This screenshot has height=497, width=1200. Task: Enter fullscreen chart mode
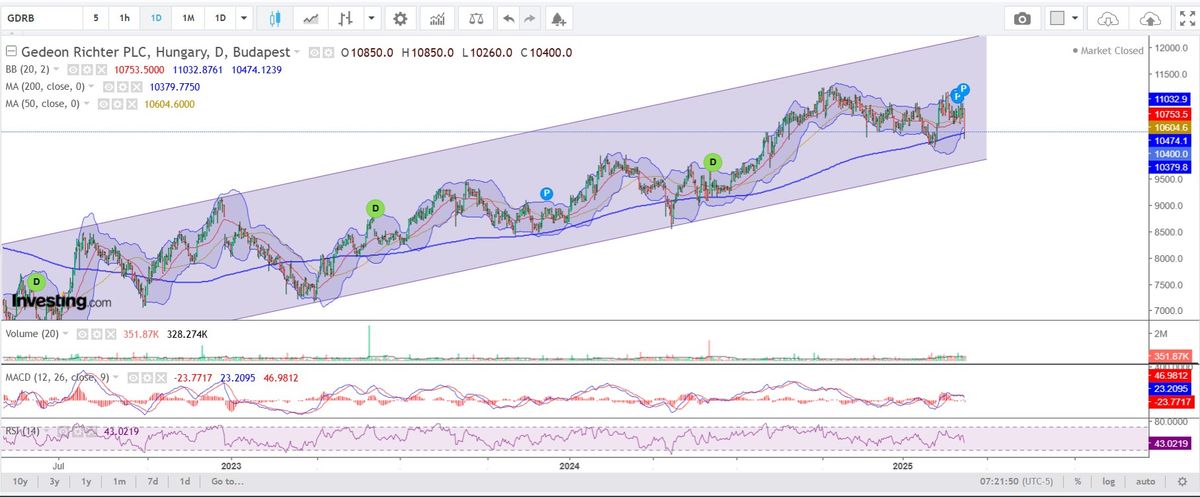coord(1186,19)
